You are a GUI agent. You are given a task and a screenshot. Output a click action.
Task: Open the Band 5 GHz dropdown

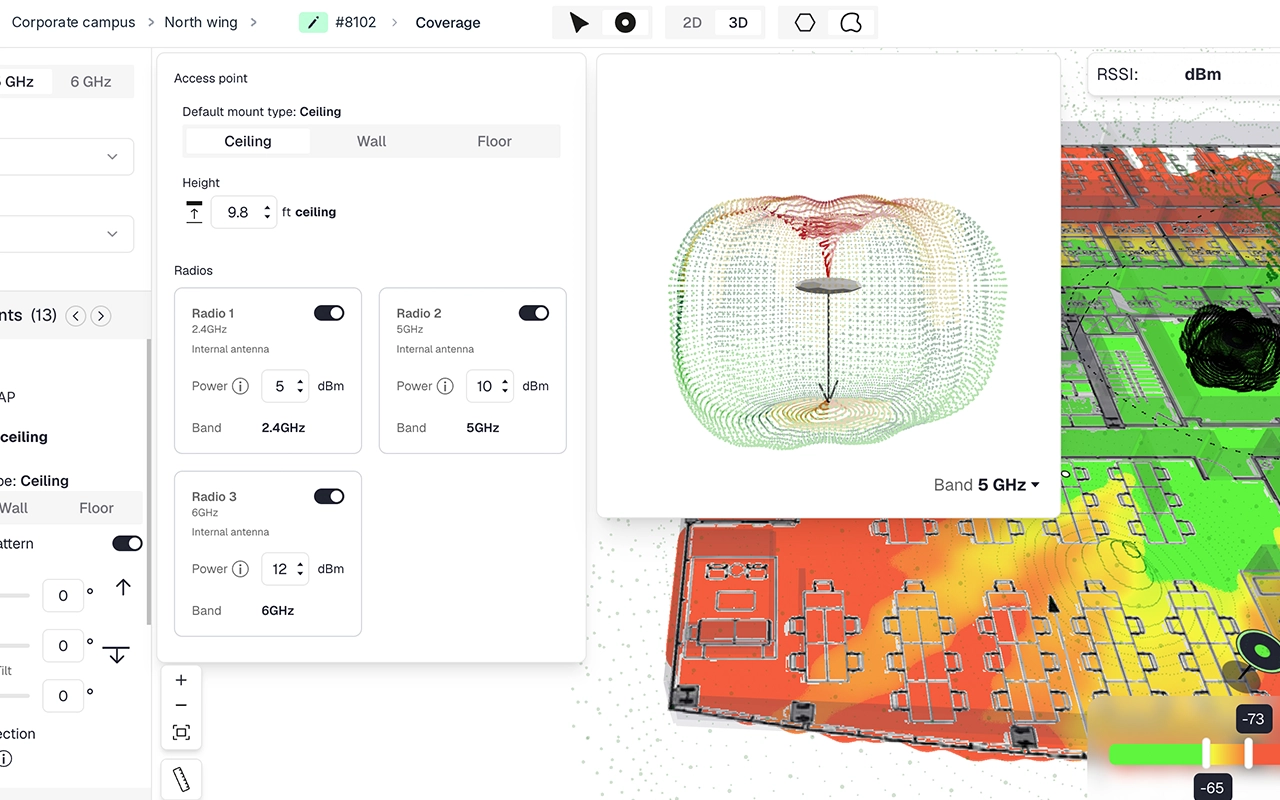point(987,485)
